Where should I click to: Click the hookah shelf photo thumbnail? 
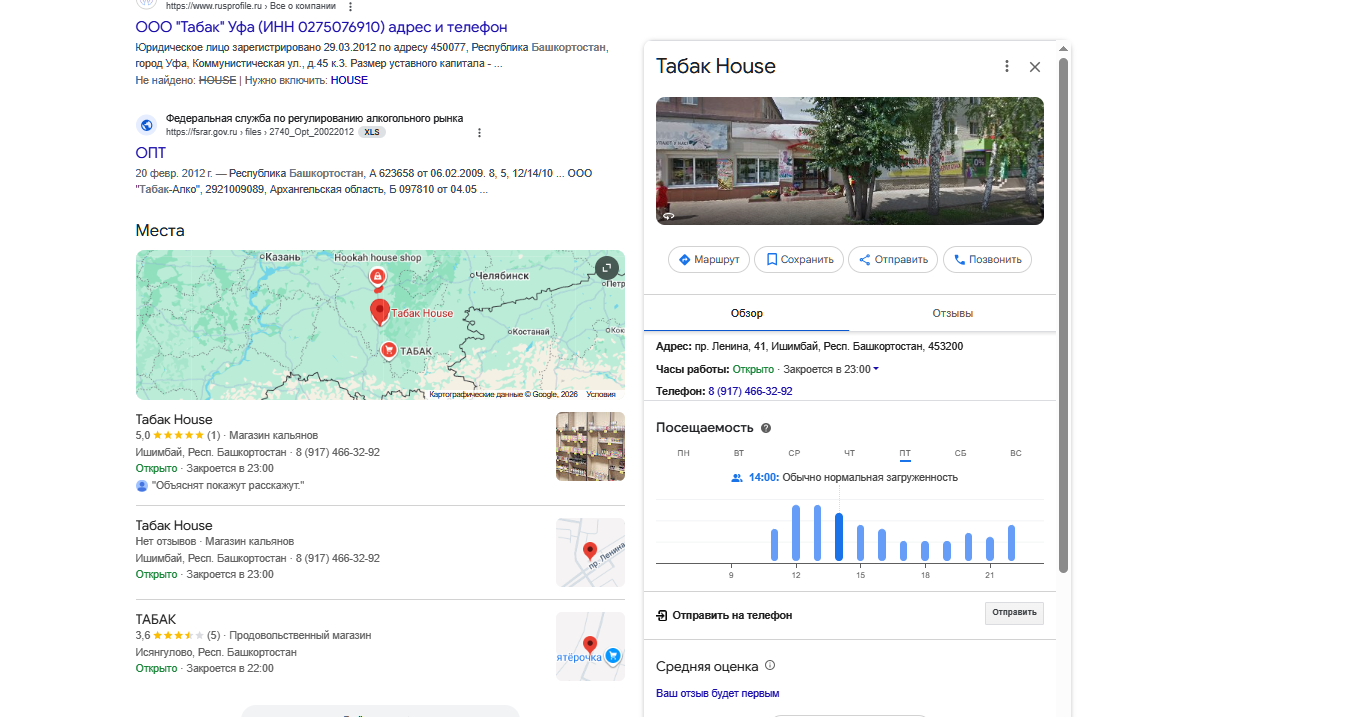point(590,446)
